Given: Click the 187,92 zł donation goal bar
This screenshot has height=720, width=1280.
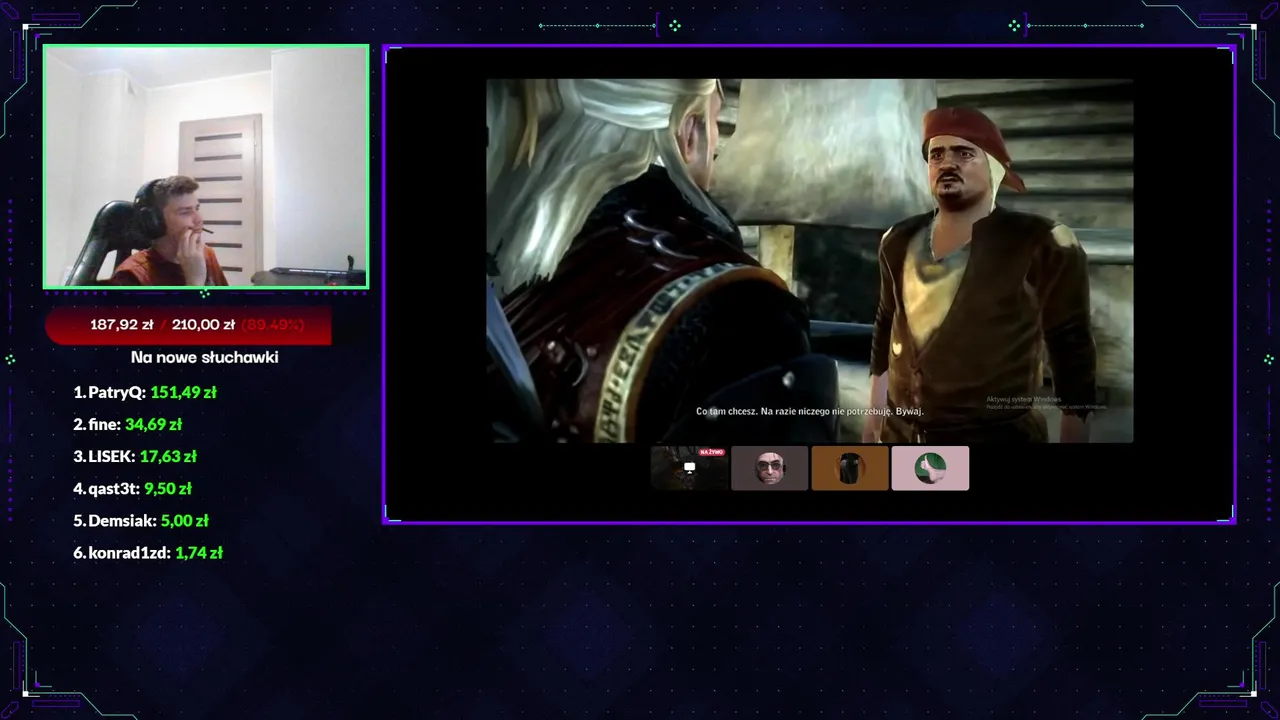Looking at the screenshot, I should click(x=188, y=325).
